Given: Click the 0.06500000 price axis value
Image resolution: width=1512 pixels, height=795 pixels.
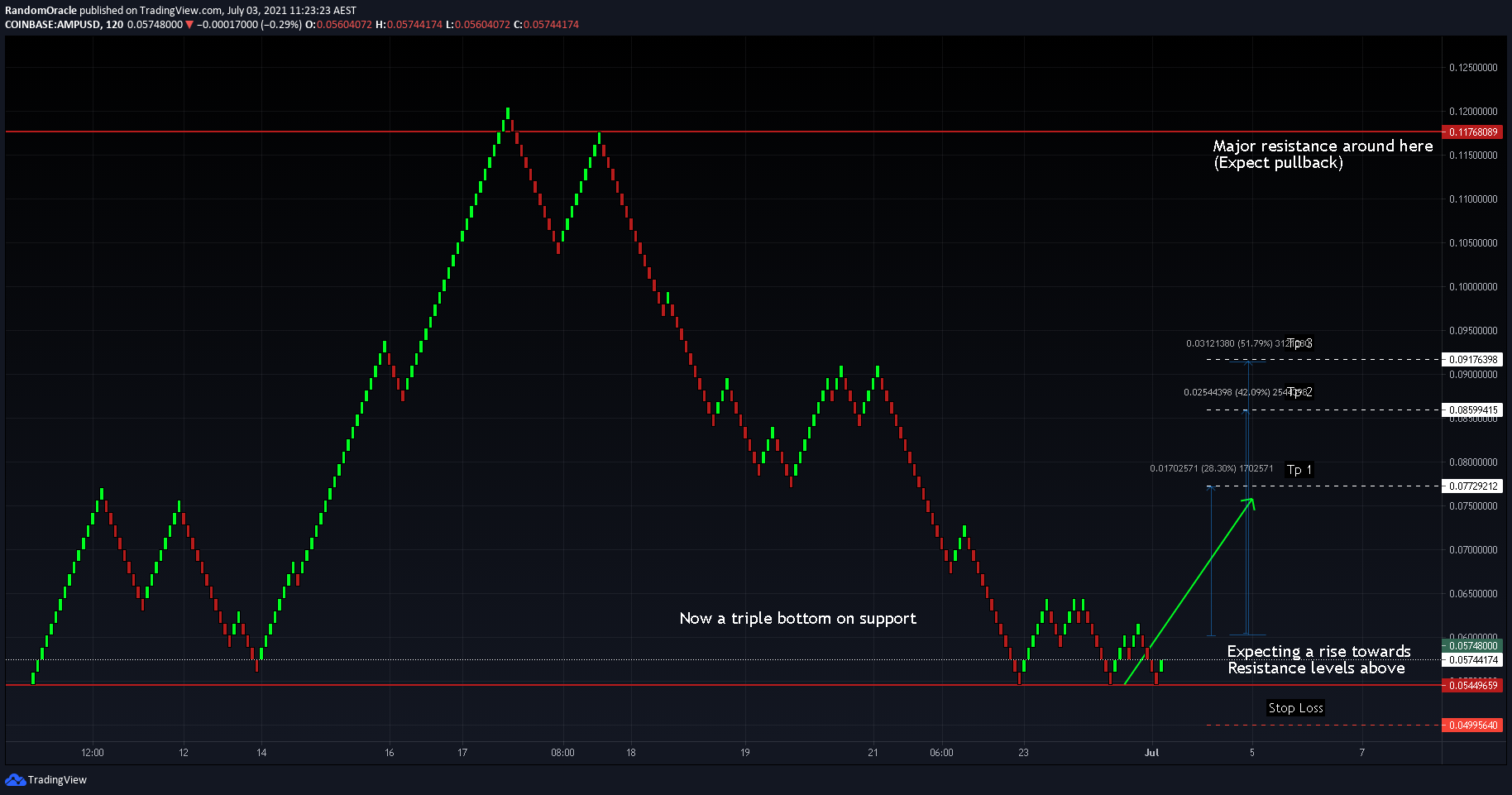Looking at the screenshot, I should pos(1473,594).
